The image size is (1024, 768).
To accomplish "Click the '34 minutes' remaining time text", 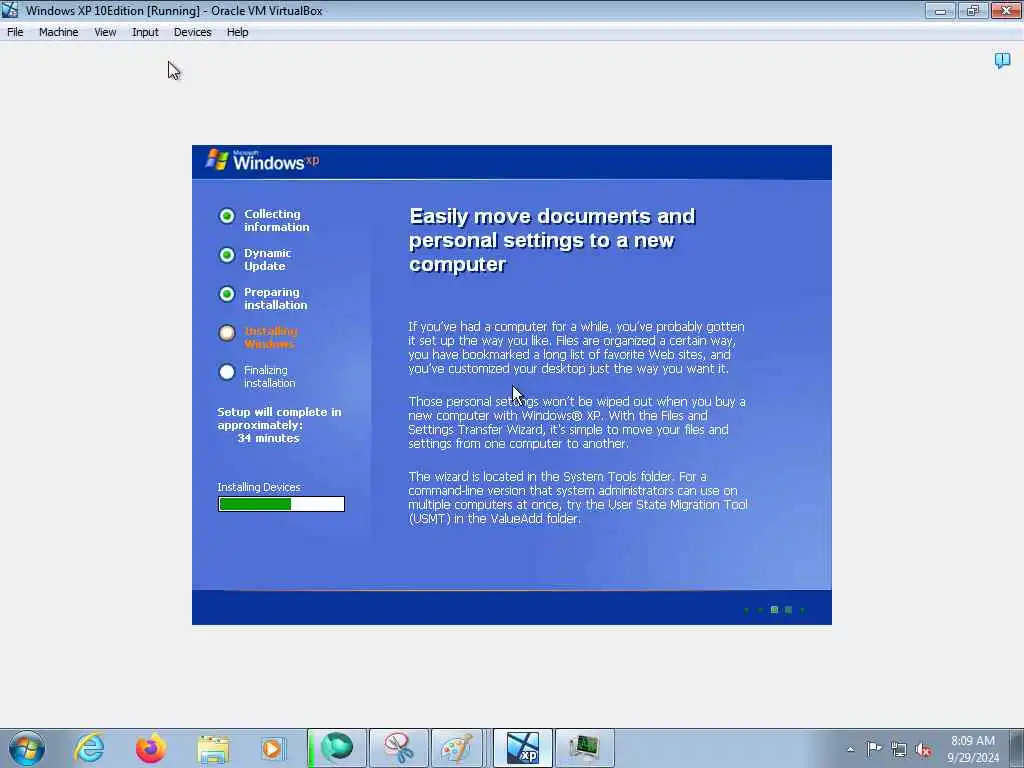I will (x=268, y=438).
